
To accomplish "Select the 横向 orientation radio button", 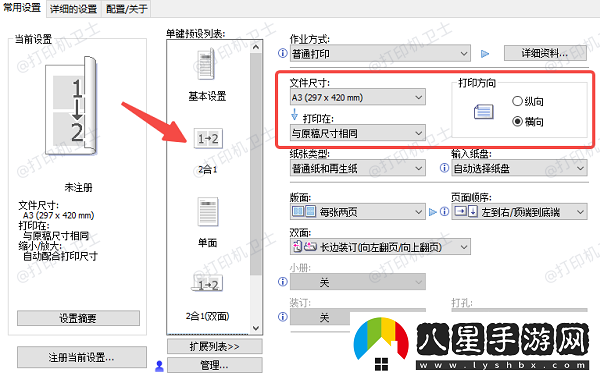I will point(517,122).
